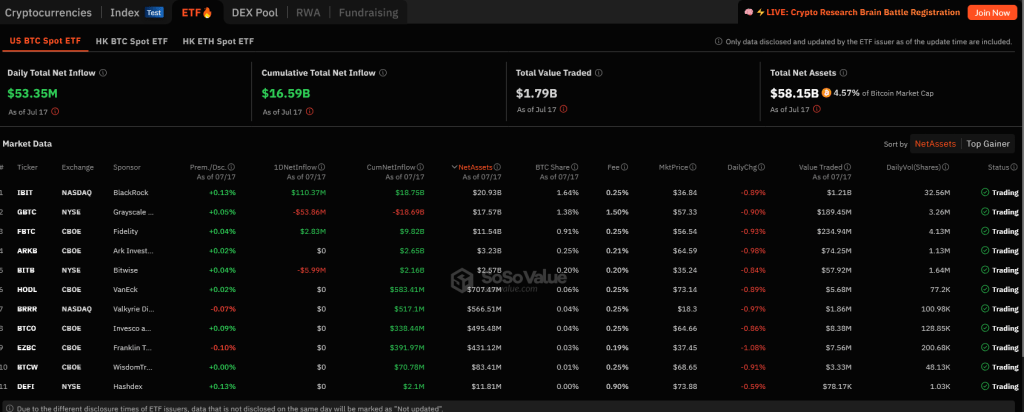Viewport: 1024px width, 412px height.
Task: Open the BTCW ticker row
Action: coord(512,367)
